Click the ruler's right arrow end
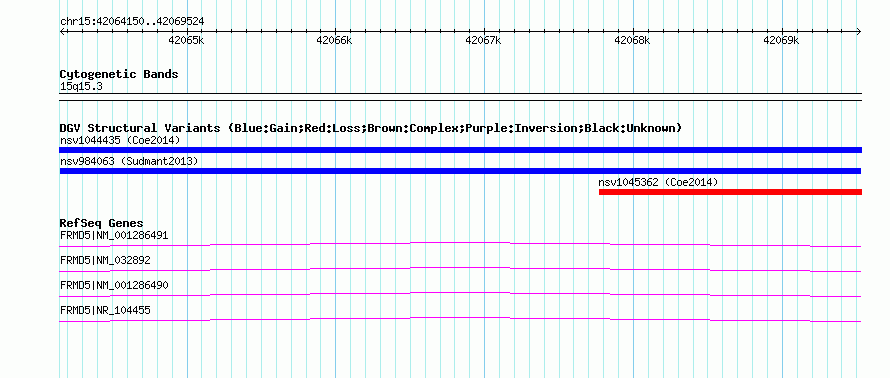Viewport: 890px width, 378px height. click(859, 31)
